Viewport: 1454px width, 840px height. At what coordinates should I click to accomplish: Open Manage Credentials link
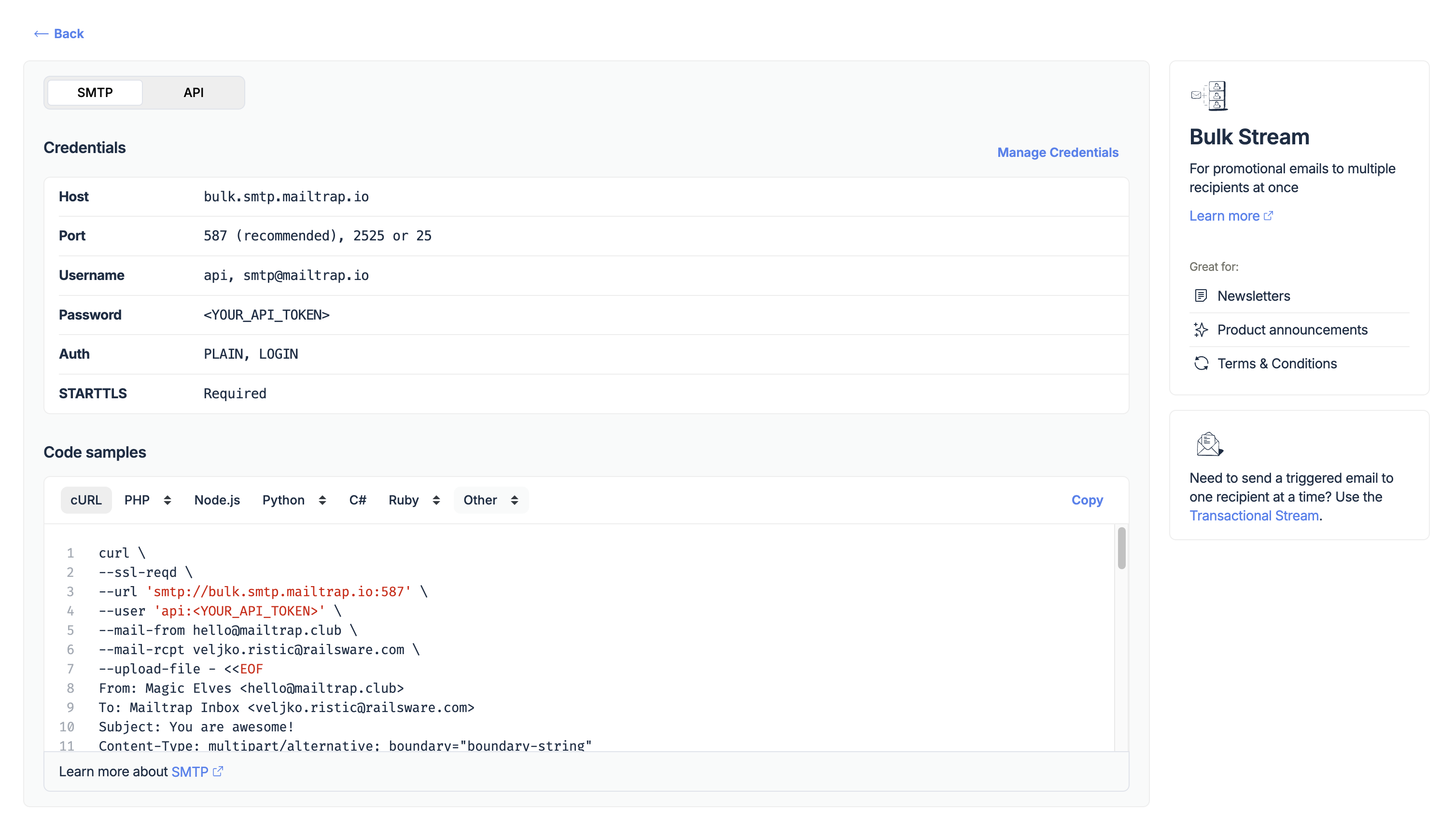point(1057,152)
